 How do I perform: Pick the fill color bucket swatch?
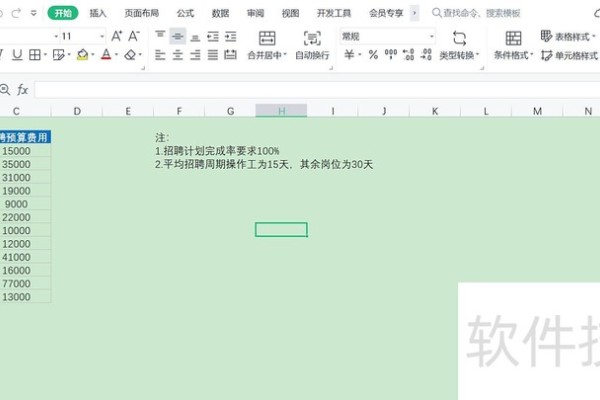pos(82,55)
